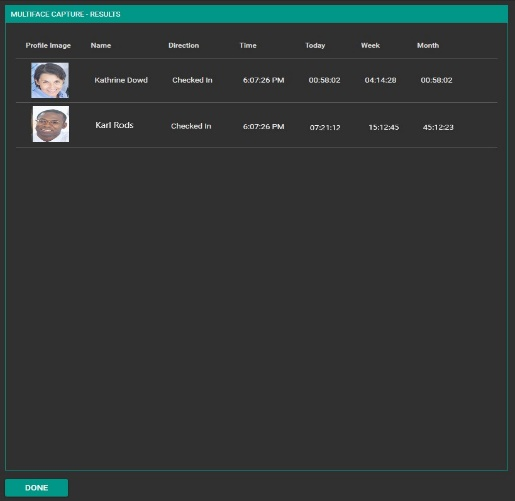Image resolution: width=515 pixels, height=501 pixels.
Task: Click Kathrine Dowd's week total 04:14:28
Action: click(380, 80)
